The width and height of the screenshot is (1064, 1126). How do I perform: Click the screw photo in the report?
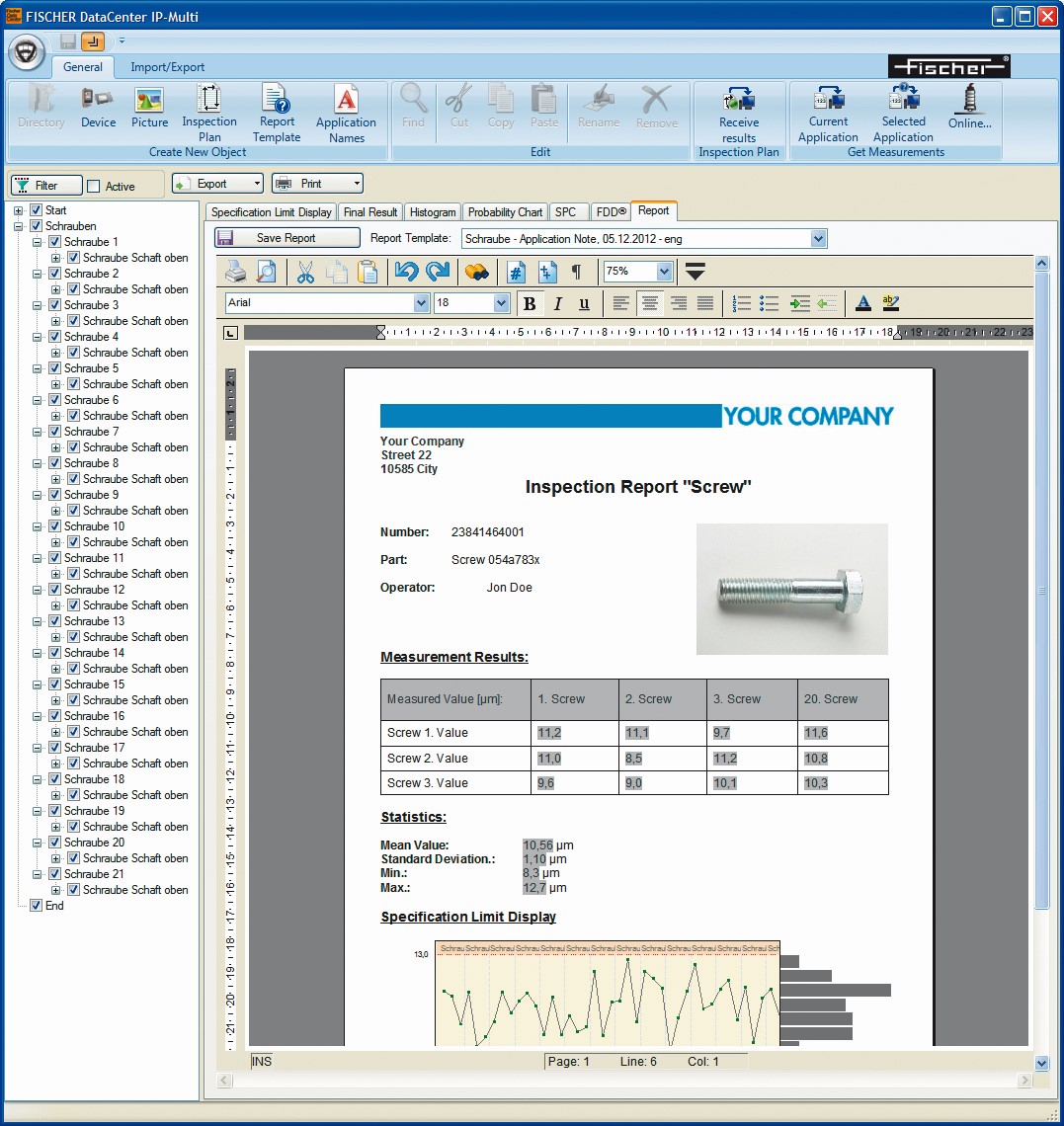[x=791, y=589]
